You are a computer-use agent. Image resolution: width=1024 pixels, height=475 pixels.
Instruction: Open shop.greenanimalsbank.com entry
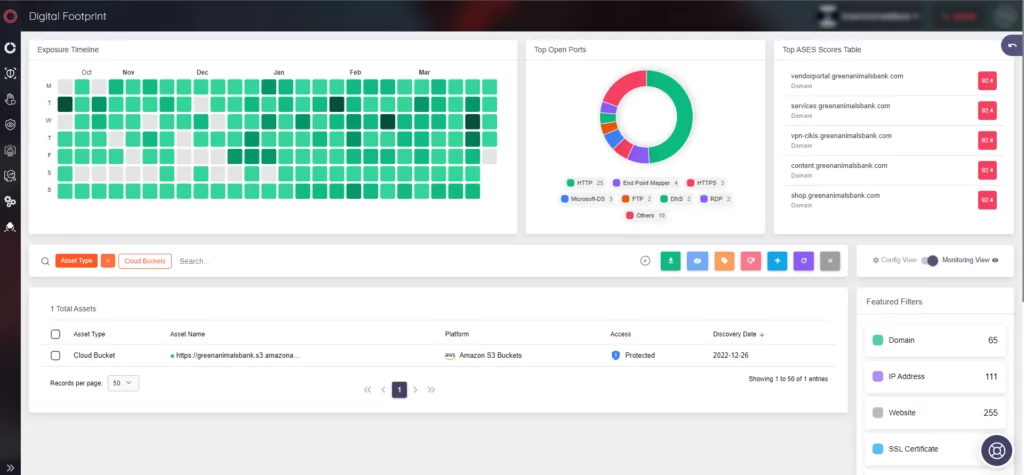tap(835, 195)
